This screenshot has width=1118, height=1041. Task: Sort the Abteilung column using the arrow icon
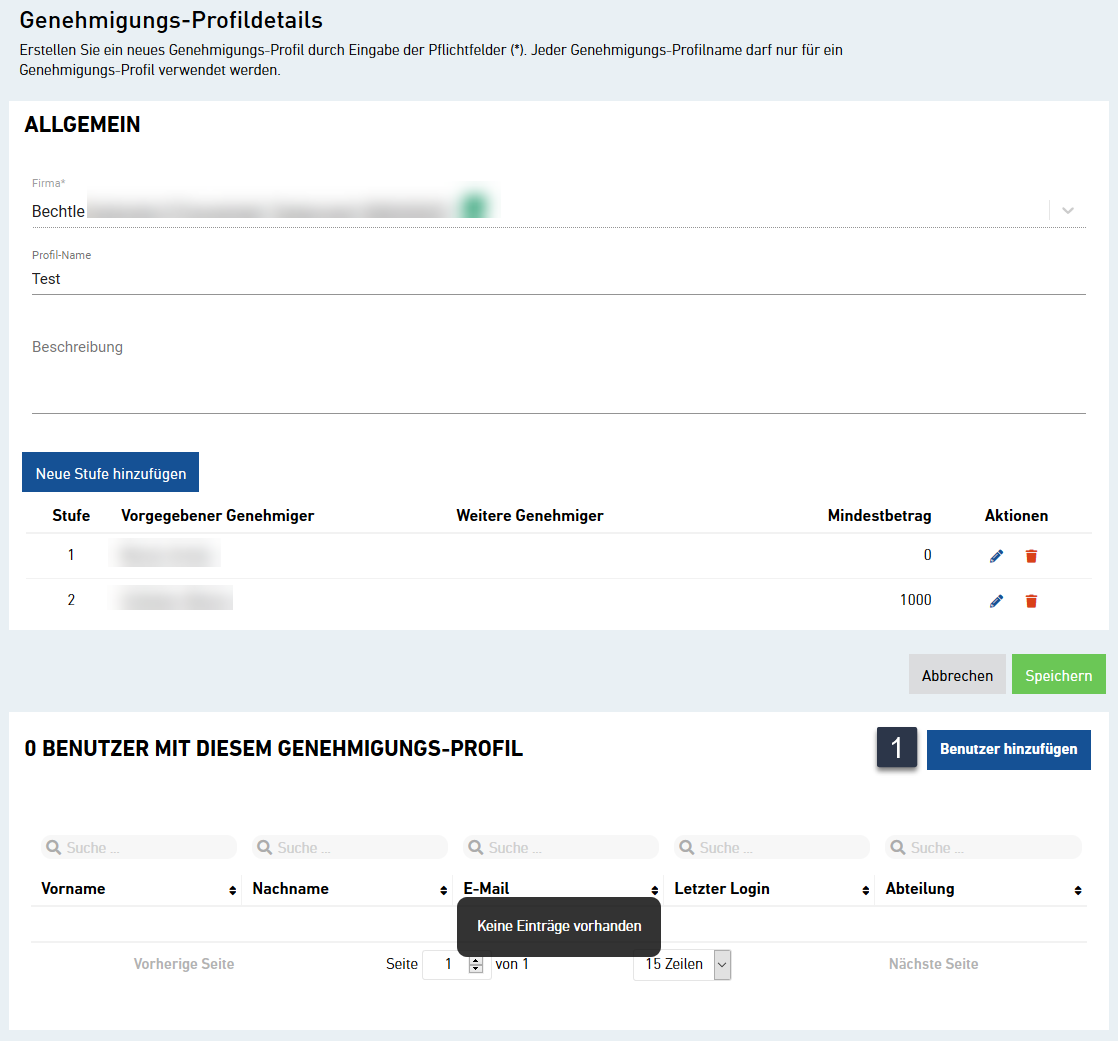(1078, 888)
